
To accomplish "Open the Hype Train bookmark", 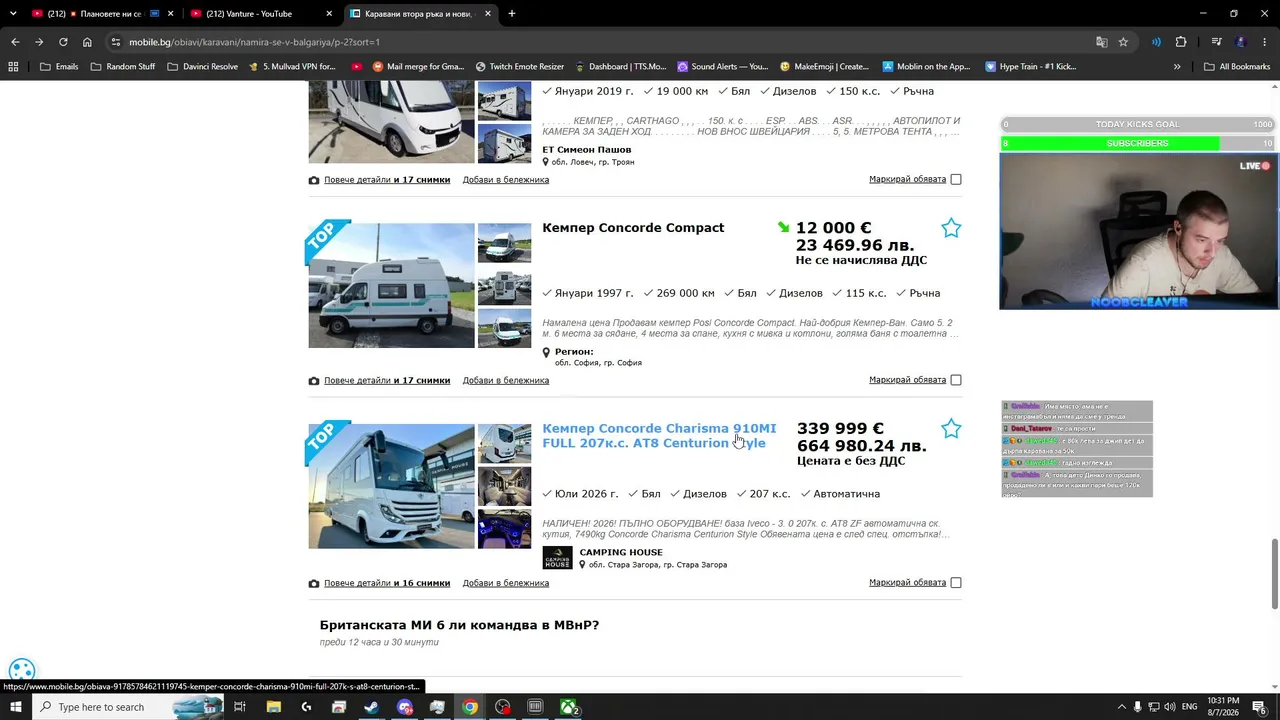I will (x=1031, y=67).
